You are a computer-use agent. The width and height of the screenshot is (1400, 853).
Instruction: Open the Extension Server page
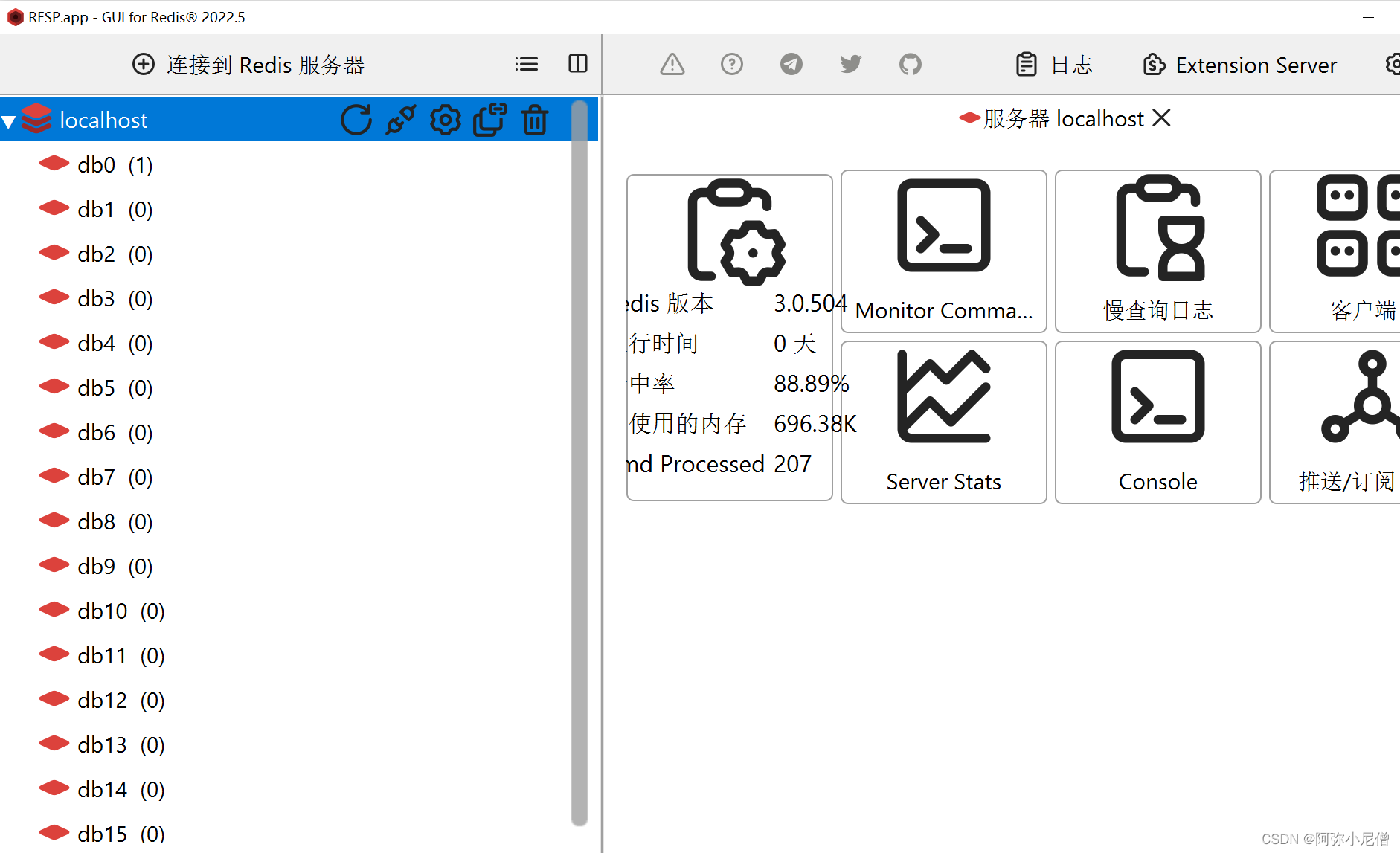tap(1239, 65)
